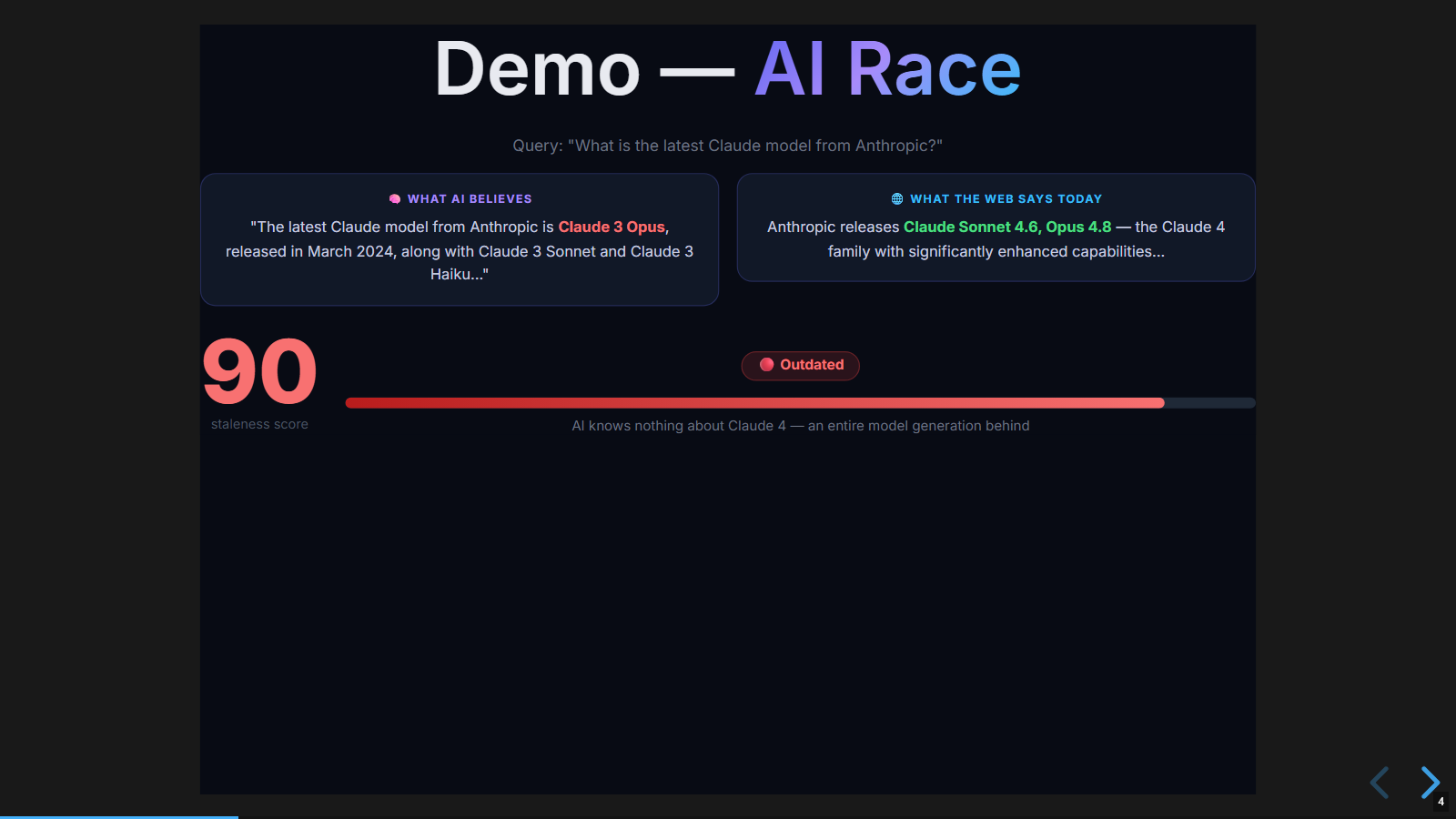Click the 'WHAT AI BELIEVES' heading
This screenshot has height=819, width=1456.
point(470,199)
